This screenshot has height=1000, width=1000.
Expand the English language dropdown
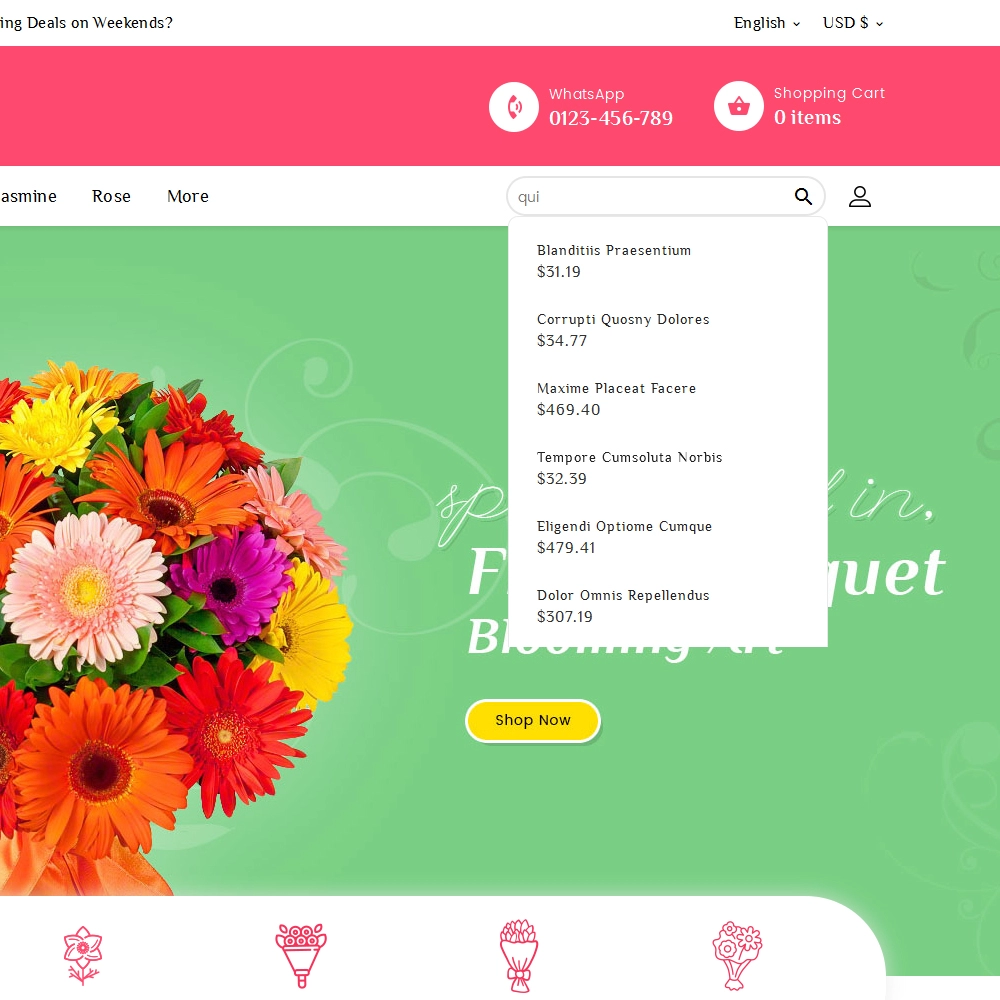tap(767, 23)
